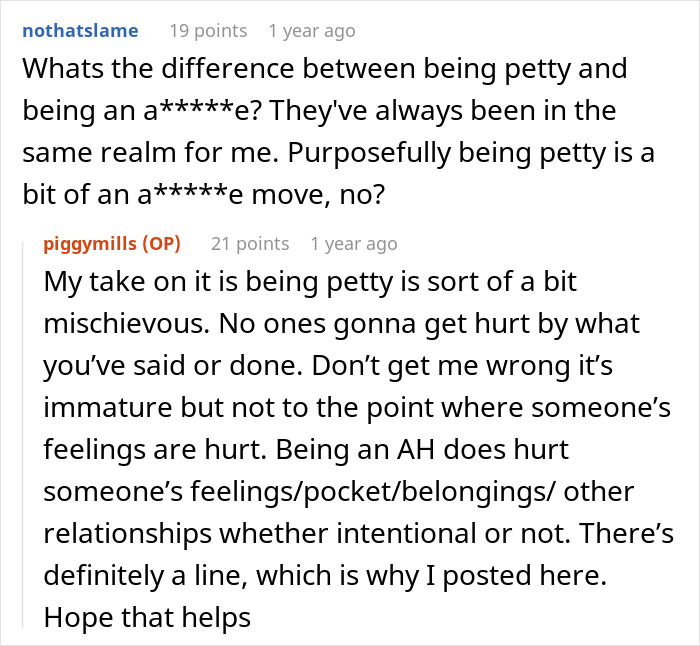Click the word "mischievous" in the reply

pyautogui.click(x=130, y=325)
